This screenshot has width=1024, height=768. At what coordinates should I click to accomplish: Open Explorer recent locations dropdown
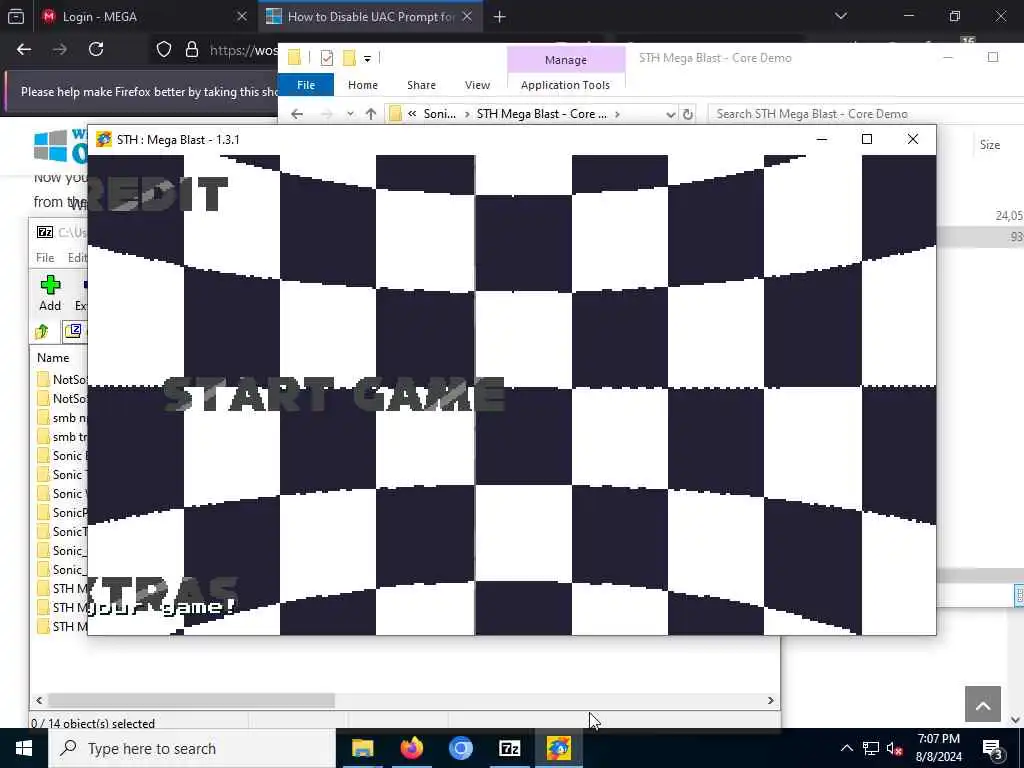350,114
